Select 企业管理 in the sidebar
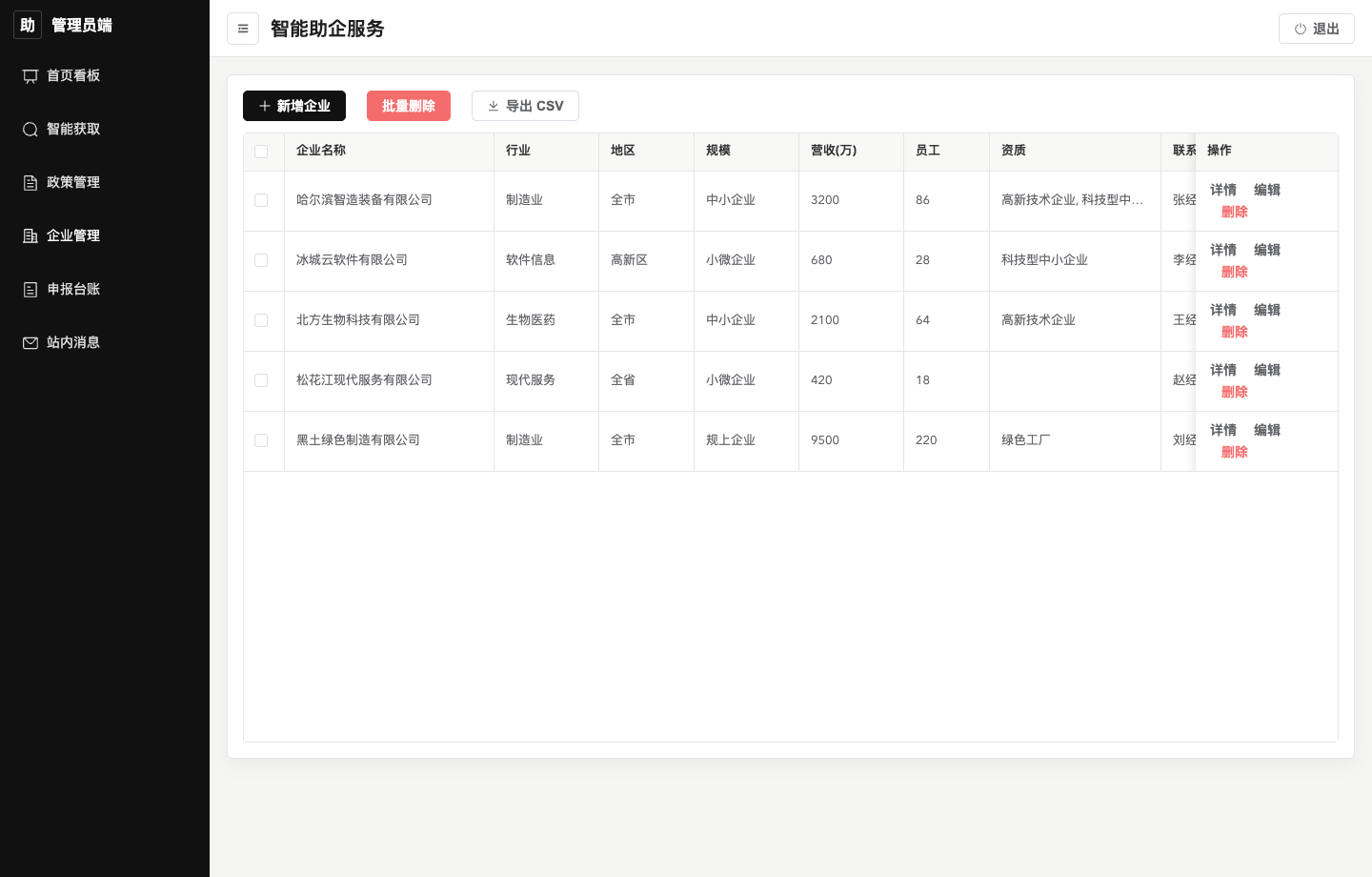Viewport: 1372px width, 877px height. point(105,235)
